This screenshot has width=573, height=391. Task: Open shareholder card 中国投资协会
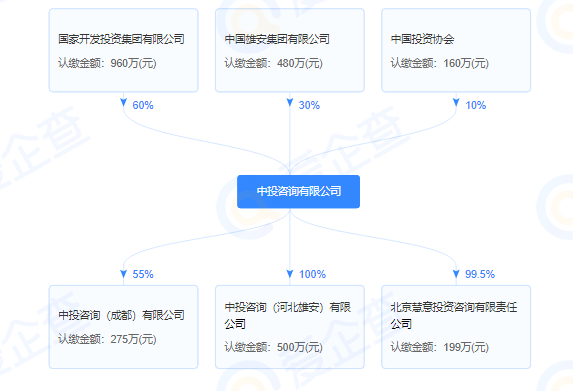click(456, 50)
